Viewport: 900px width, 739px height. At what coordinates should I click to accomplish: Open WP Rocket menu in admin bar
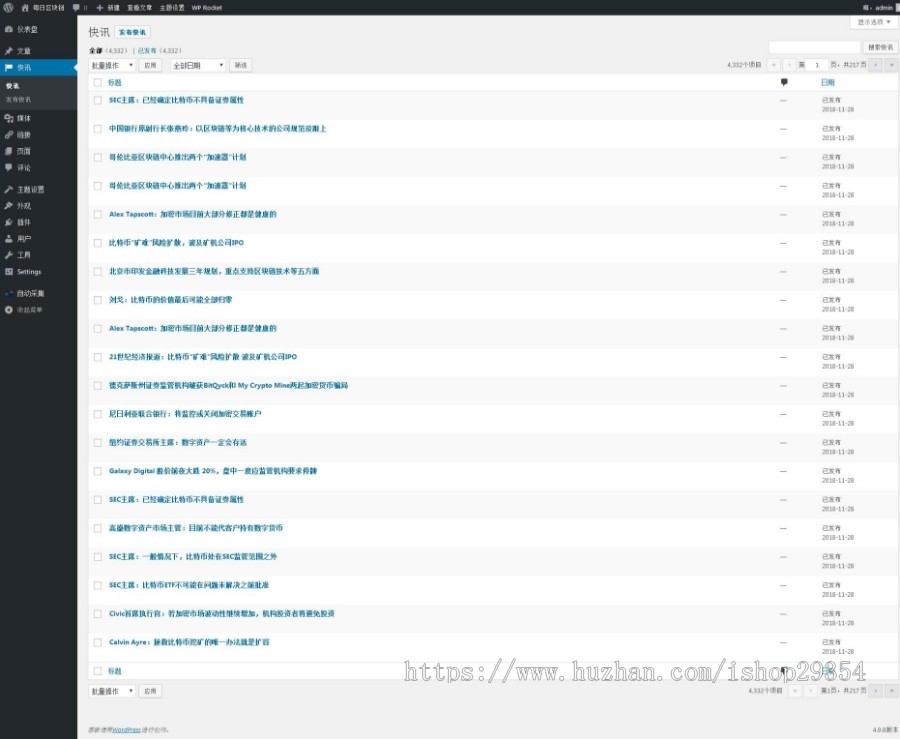pyautogui.click(x=206, y=7)
